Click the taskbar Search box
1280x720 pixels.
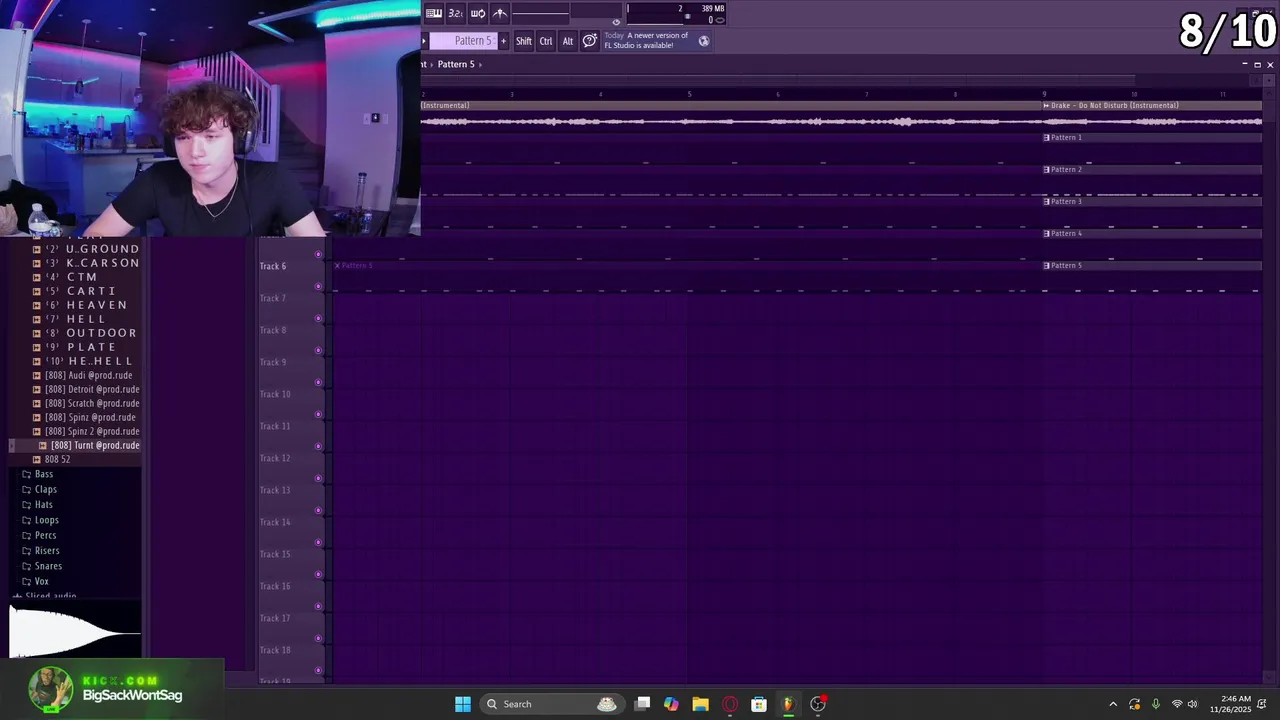550,704
